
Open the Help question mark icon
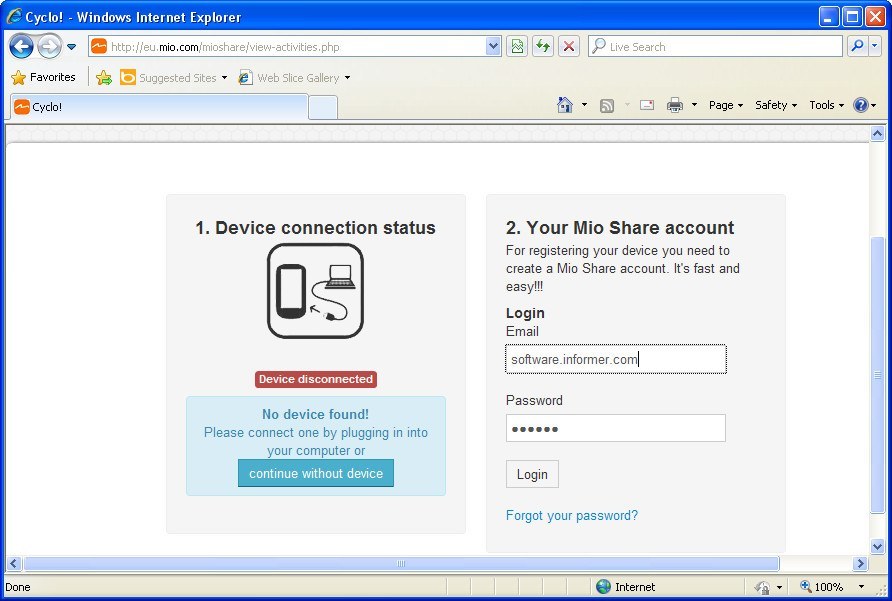(860, 105)
